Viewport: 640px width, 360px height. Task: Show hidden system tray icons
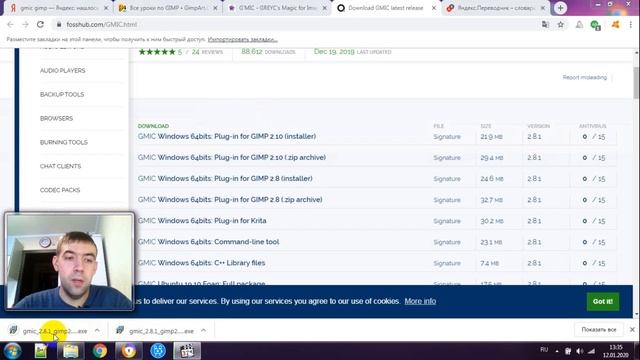tap(557, 351)
